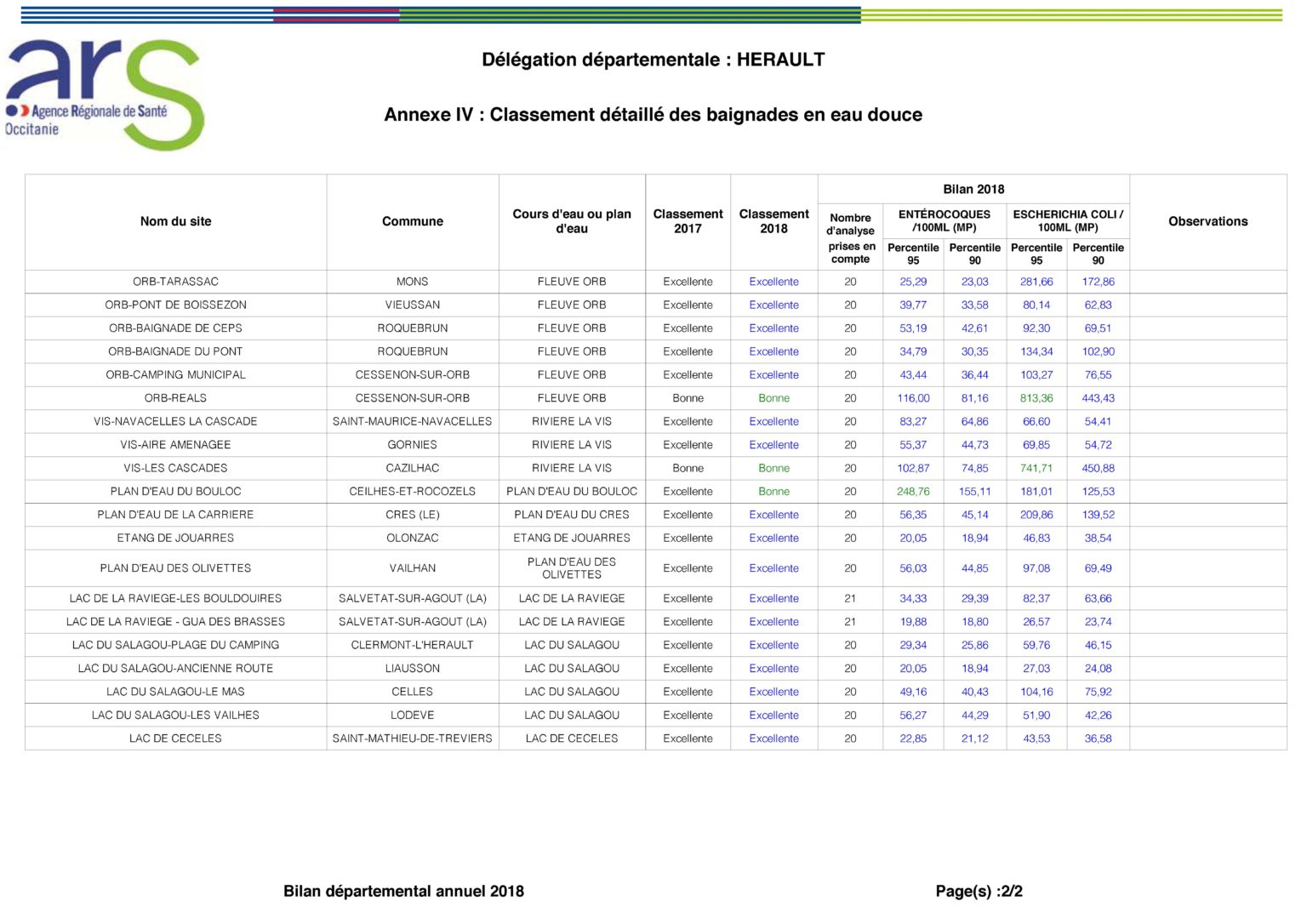1307x924 pixels.
Task: Select the 'VIS-NAVACELLES LA CASCADE' cell
Action: pos(176,421)
